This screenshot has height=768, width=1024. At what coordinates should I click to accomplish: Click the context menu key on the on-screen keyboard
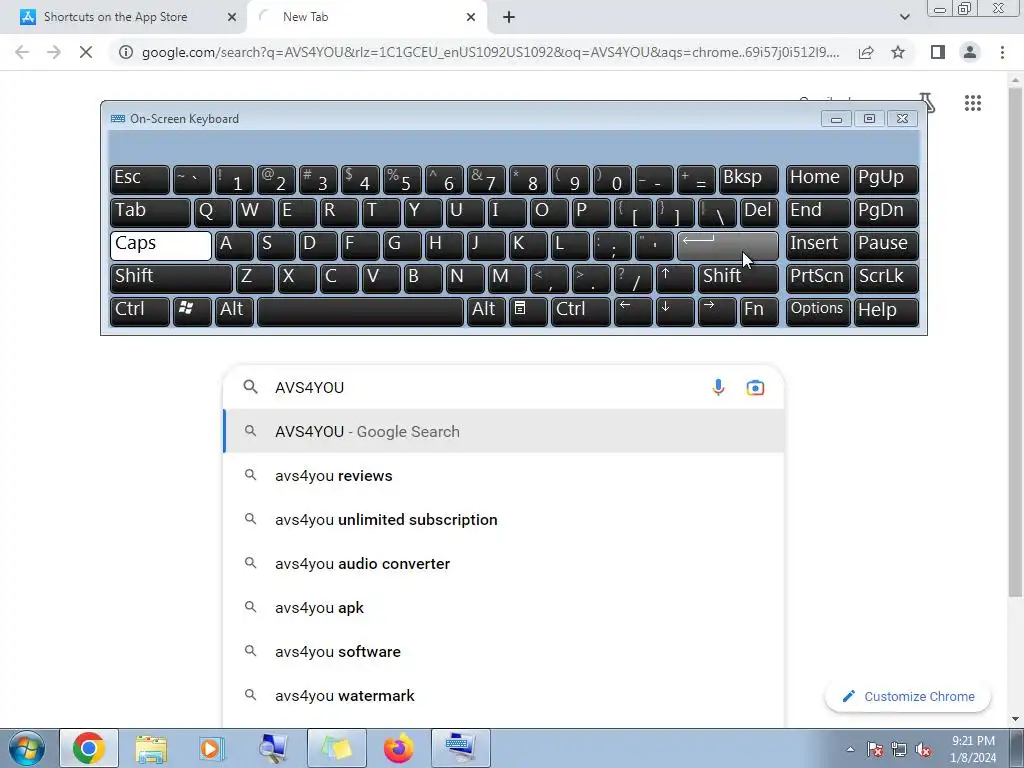pos(528,310)
